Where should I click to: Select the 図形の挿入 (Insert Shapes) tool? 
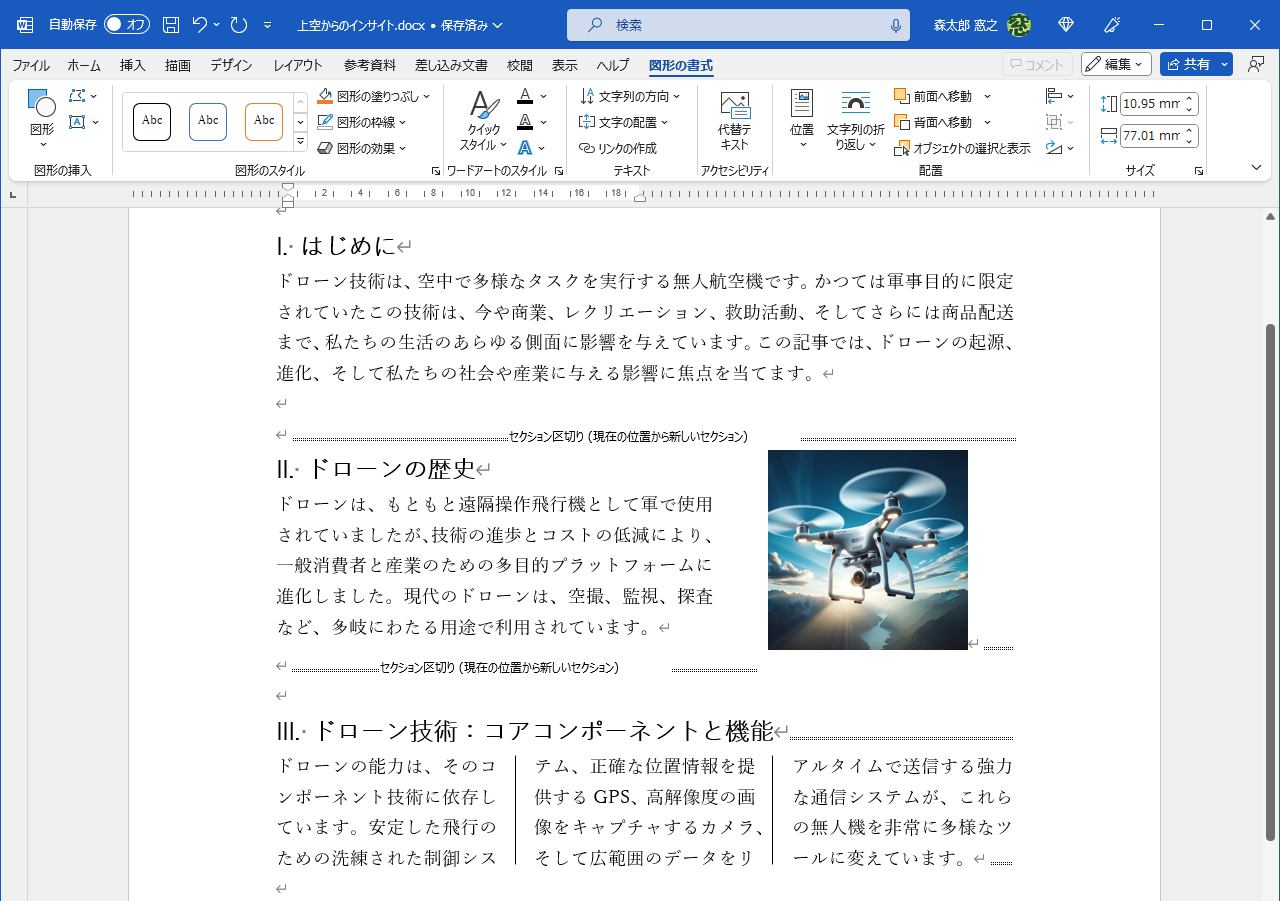tap(40, 119)
